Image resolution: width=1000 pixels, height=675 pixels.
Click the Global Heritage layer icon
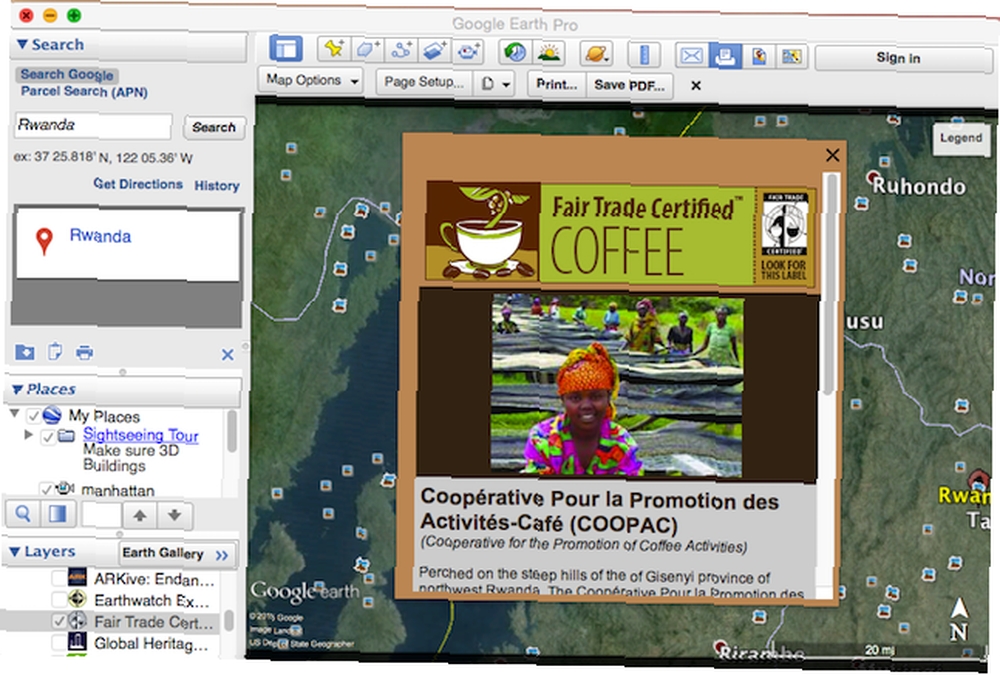(77, 641)
